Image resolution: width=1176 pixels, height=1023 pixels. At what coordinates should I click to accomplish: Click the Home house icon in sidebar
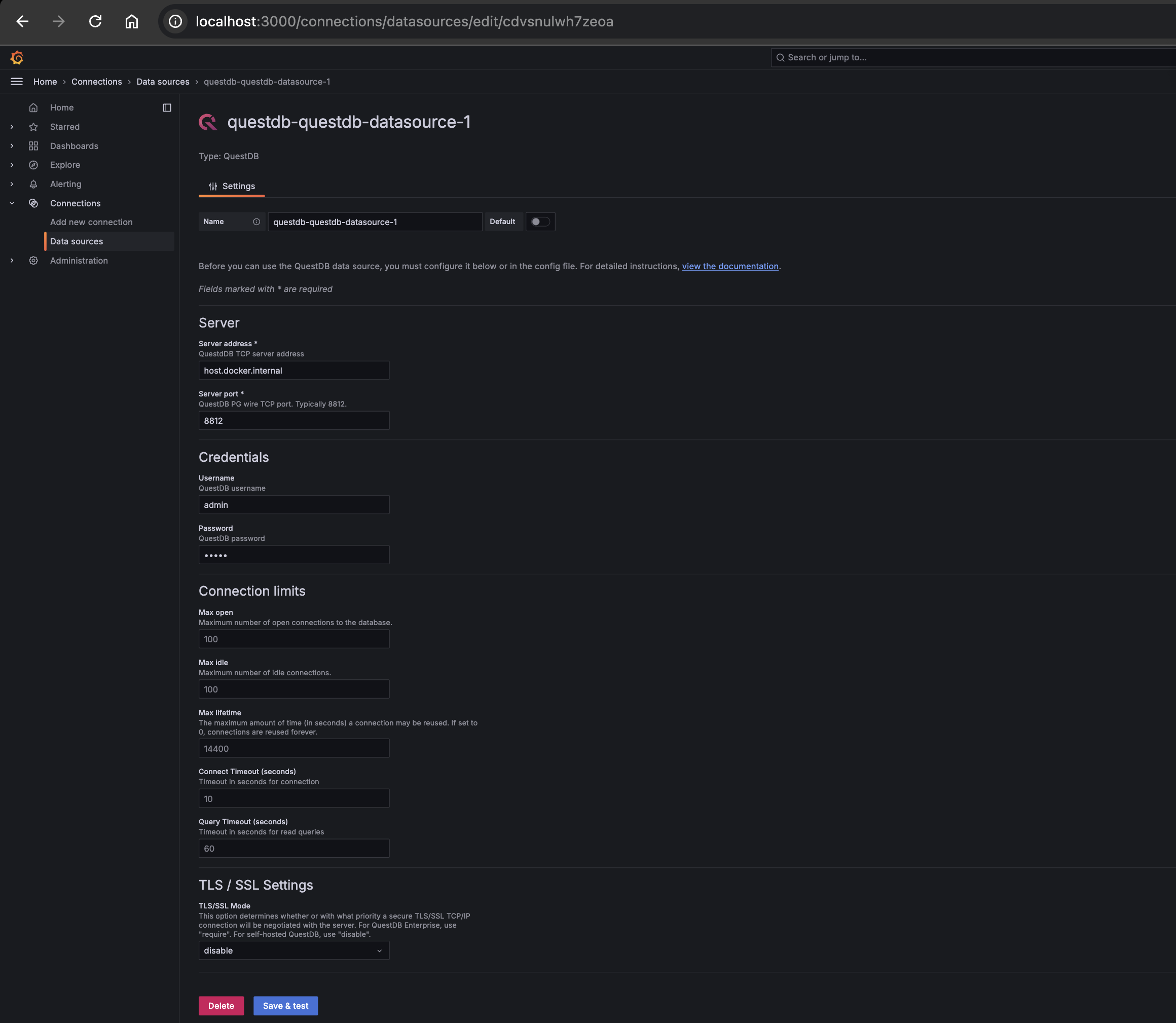pos(33,108)
